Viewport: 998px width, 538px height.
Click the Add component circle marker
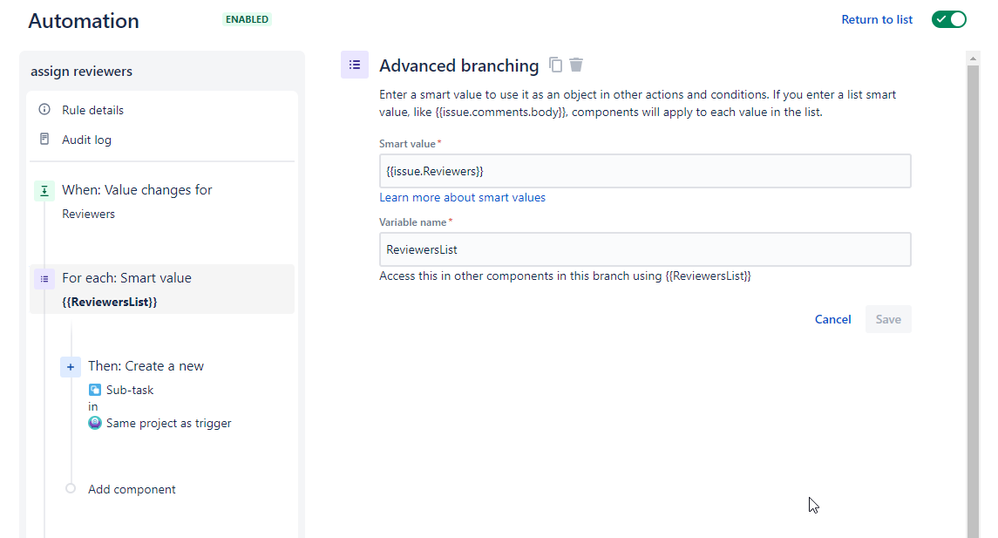click(71, 488)
